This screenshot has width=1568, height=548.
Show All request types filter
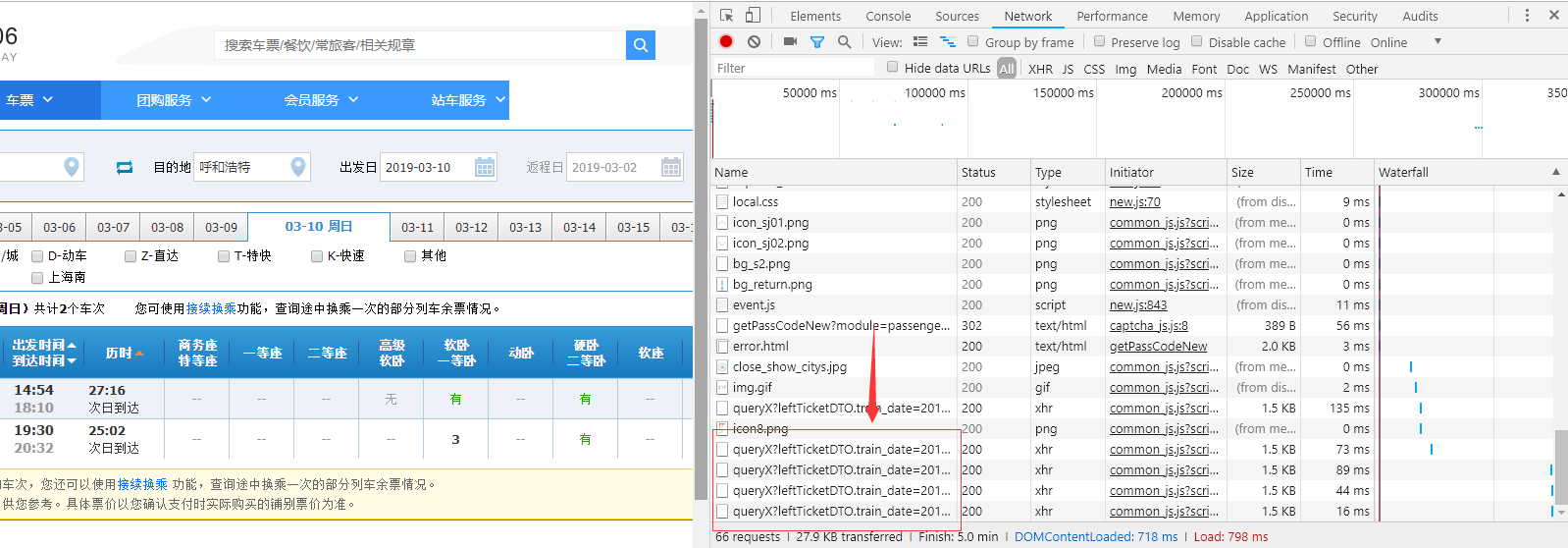click(x=1007, y=69)
